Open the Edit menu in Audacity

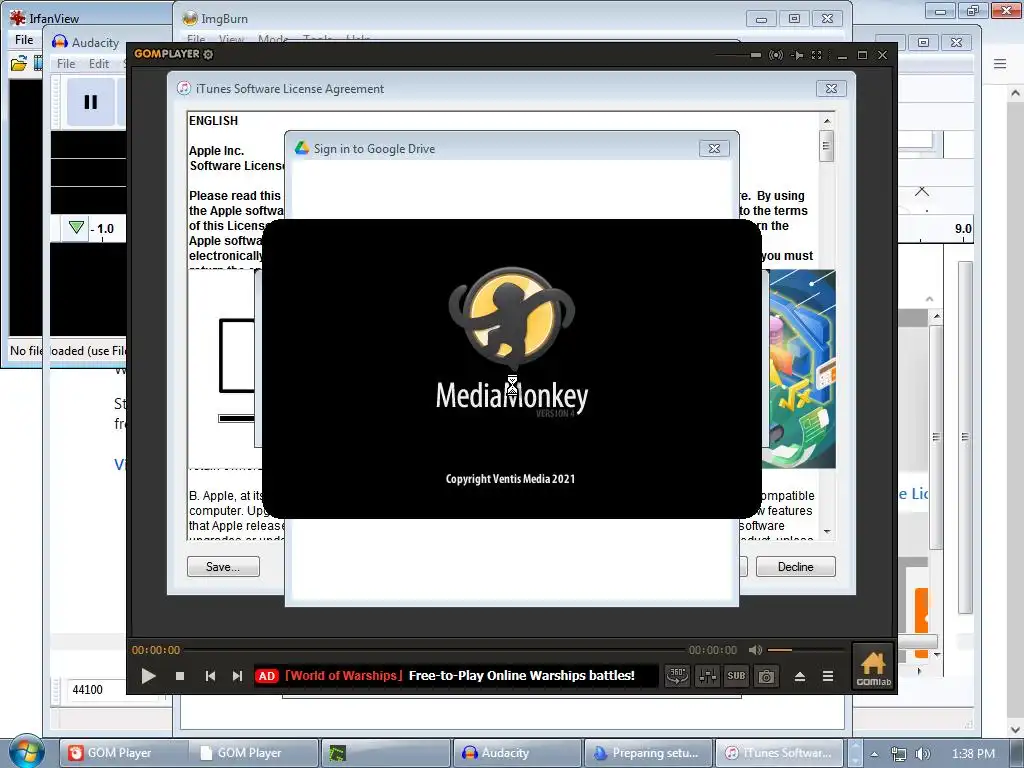click(x=99, y=64)
